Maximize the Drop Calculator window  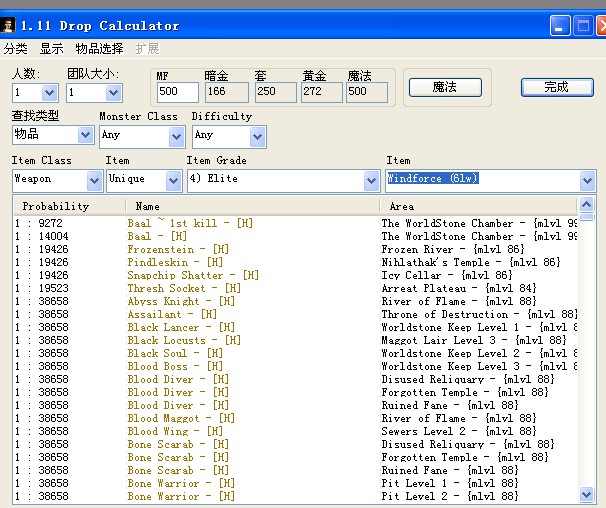583,26
